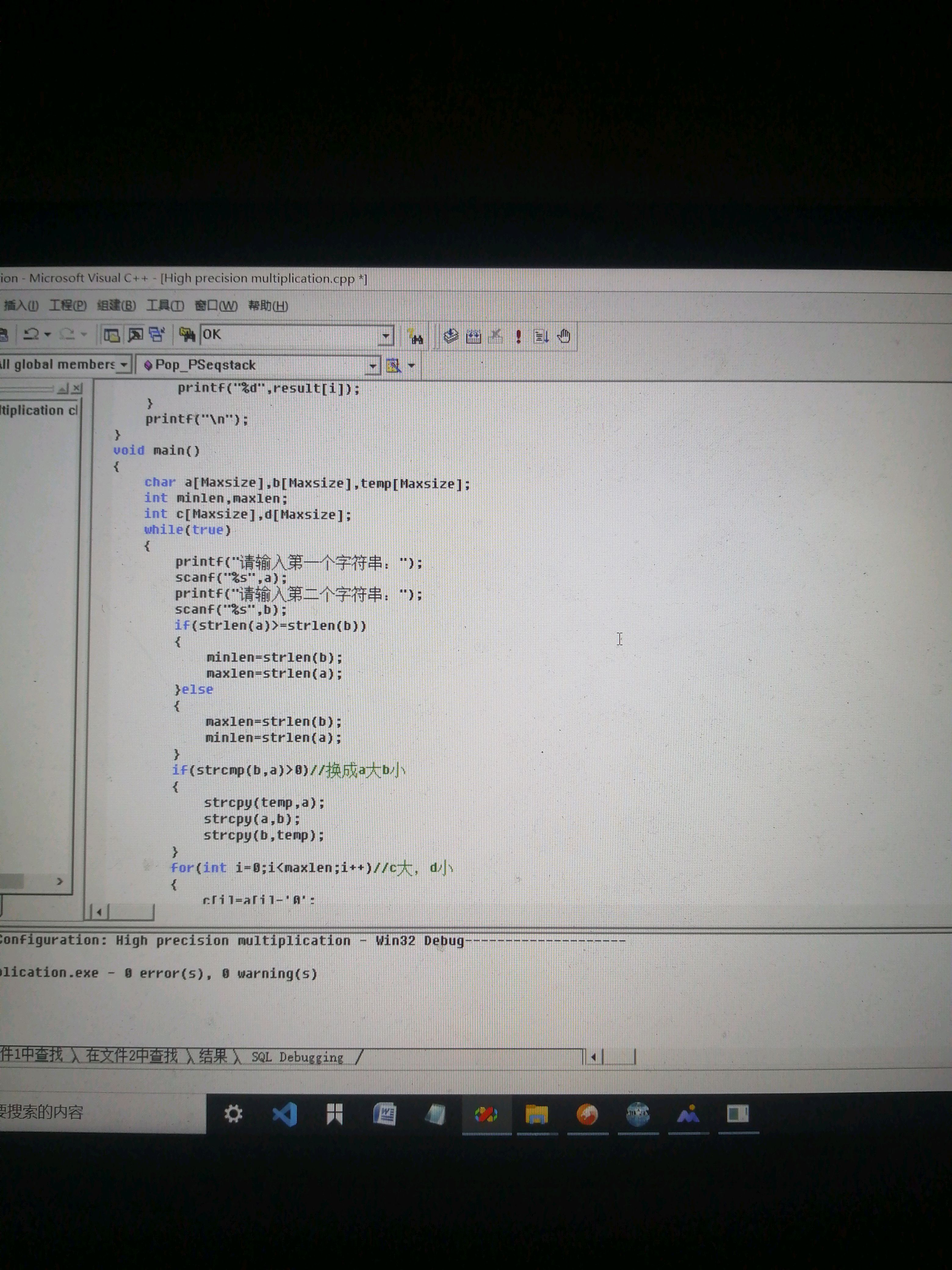
Task: Click the Windows taskbar search box
Action: point(102,1113)
